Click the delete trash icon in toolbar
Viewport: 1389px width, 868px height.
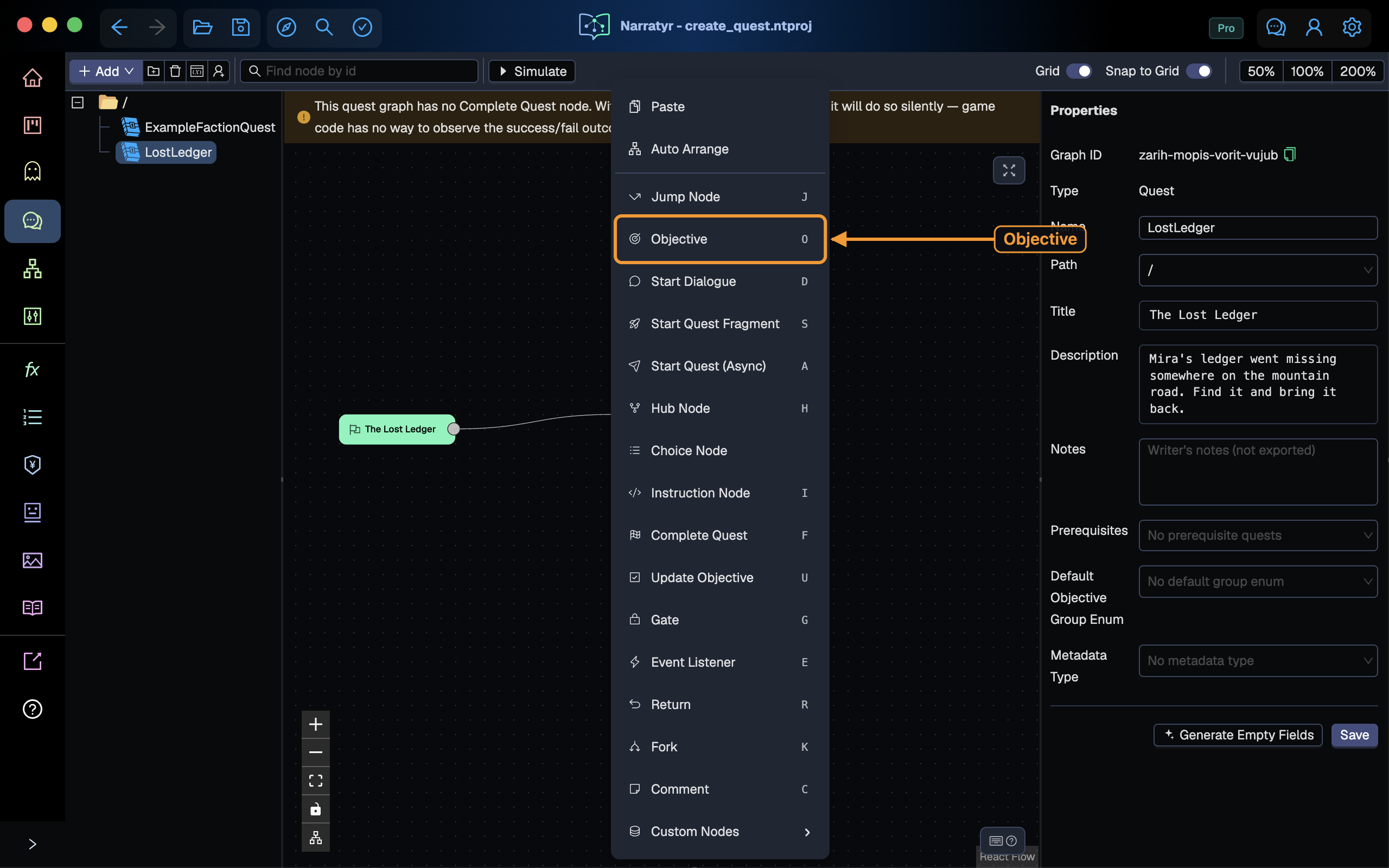pyautogui.click(x=175, y=71)
